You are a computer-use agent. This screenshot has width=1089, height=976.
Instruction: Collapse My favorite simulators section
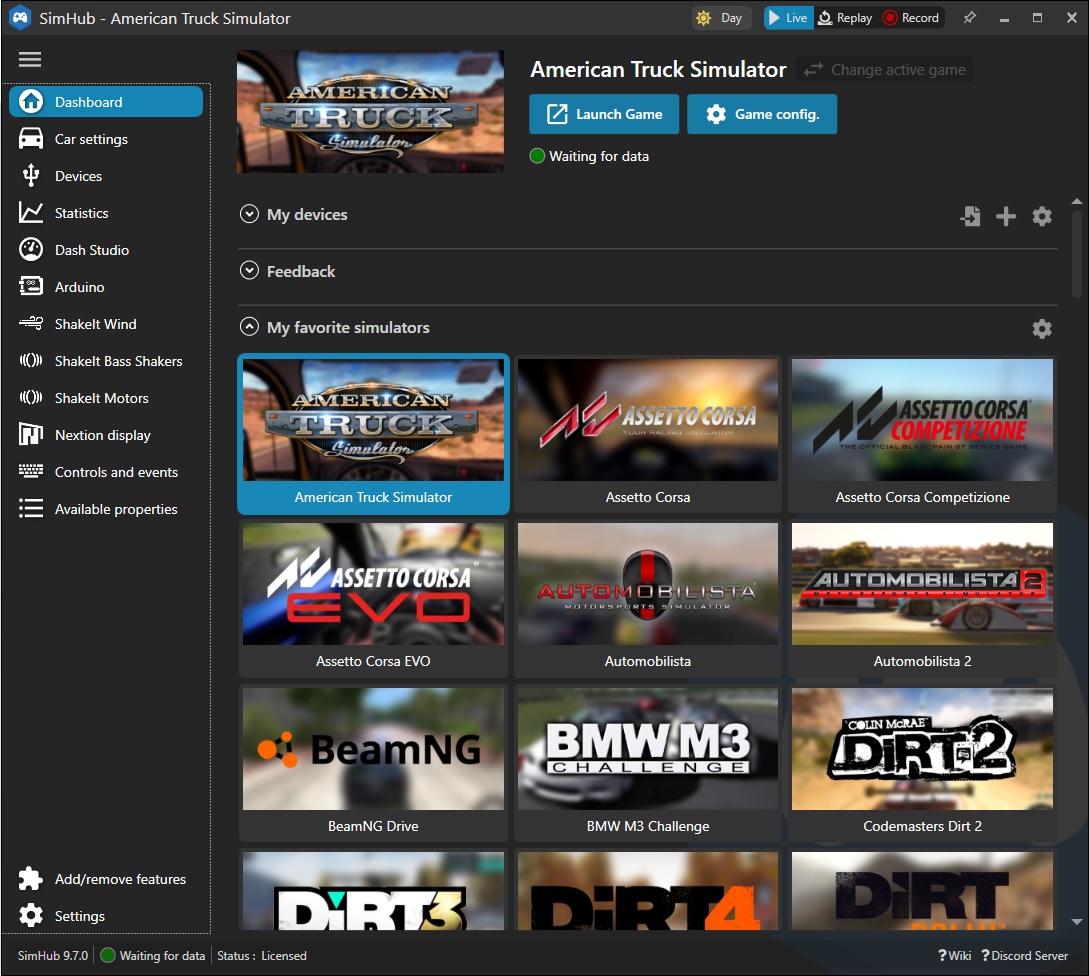click(249, 326)
